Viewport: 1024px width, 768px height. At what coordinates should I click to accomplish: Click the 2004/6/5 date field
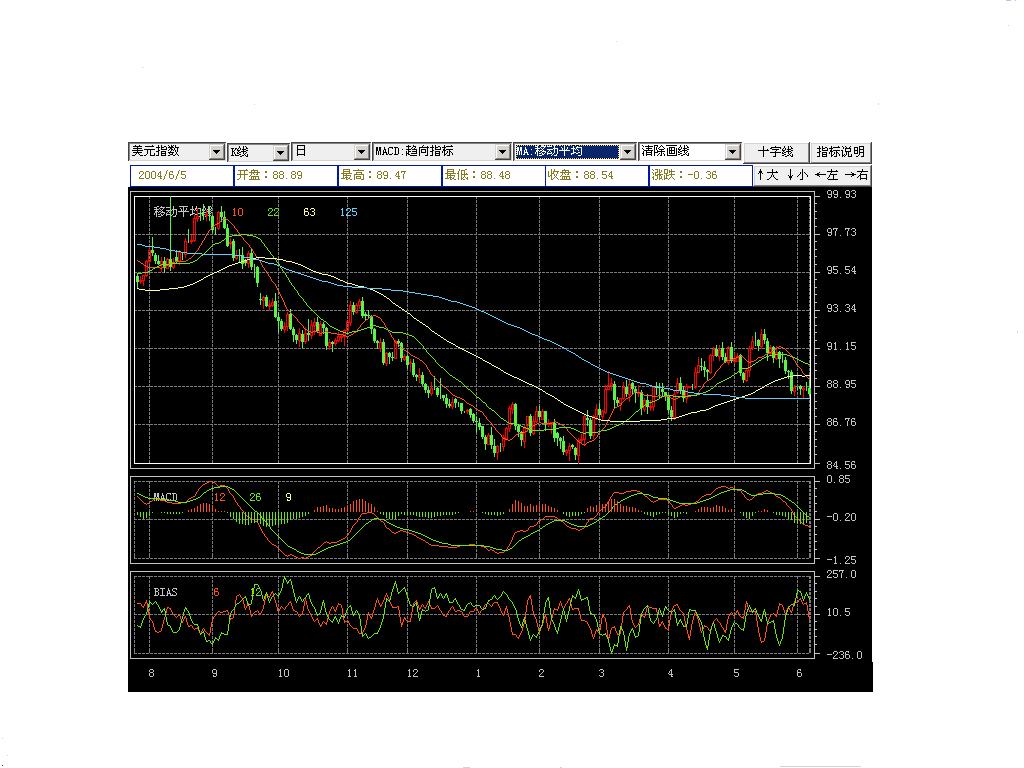(182, 175)
